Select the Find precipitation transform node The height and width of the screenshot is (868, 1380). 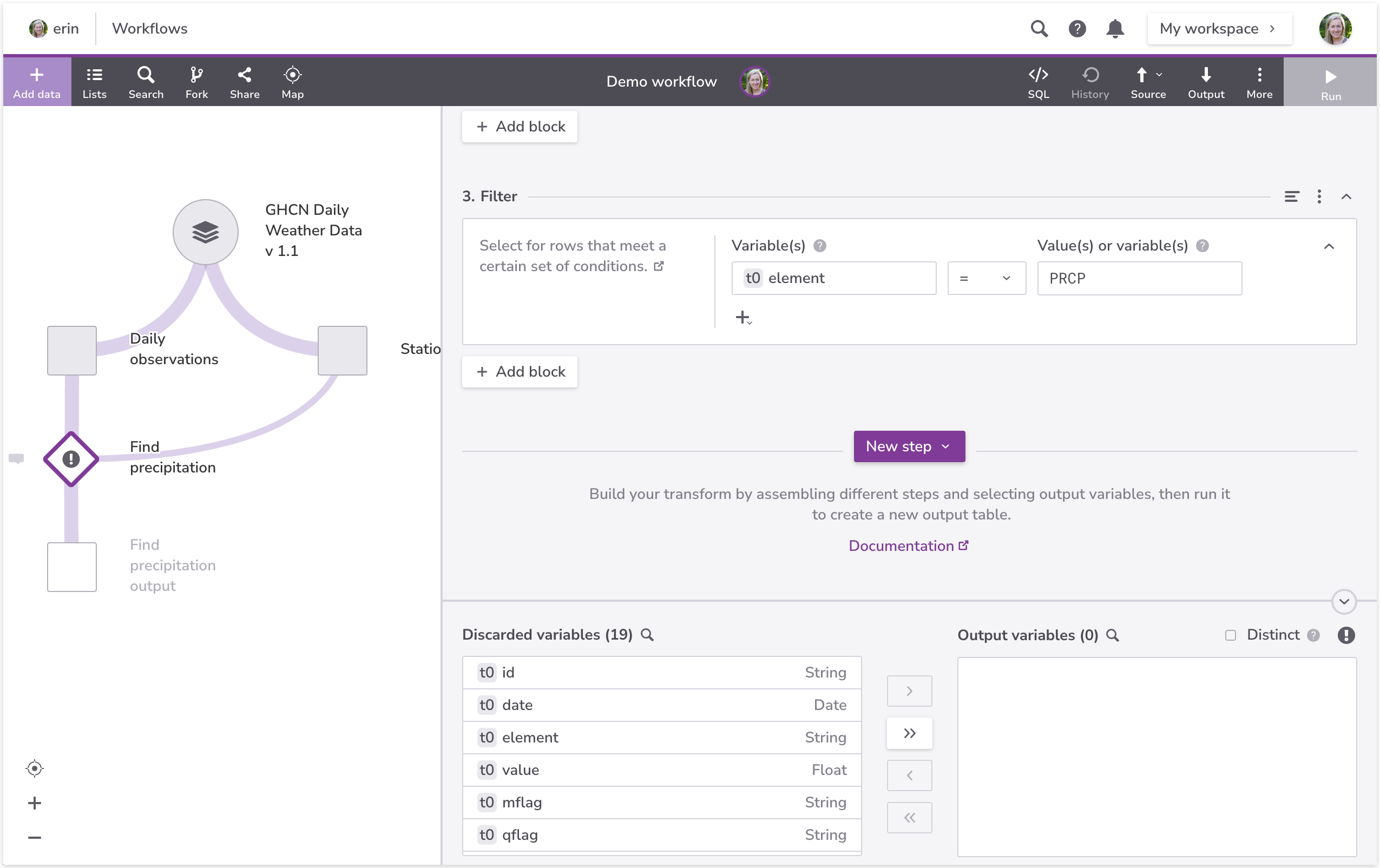(x=71, y=459)
